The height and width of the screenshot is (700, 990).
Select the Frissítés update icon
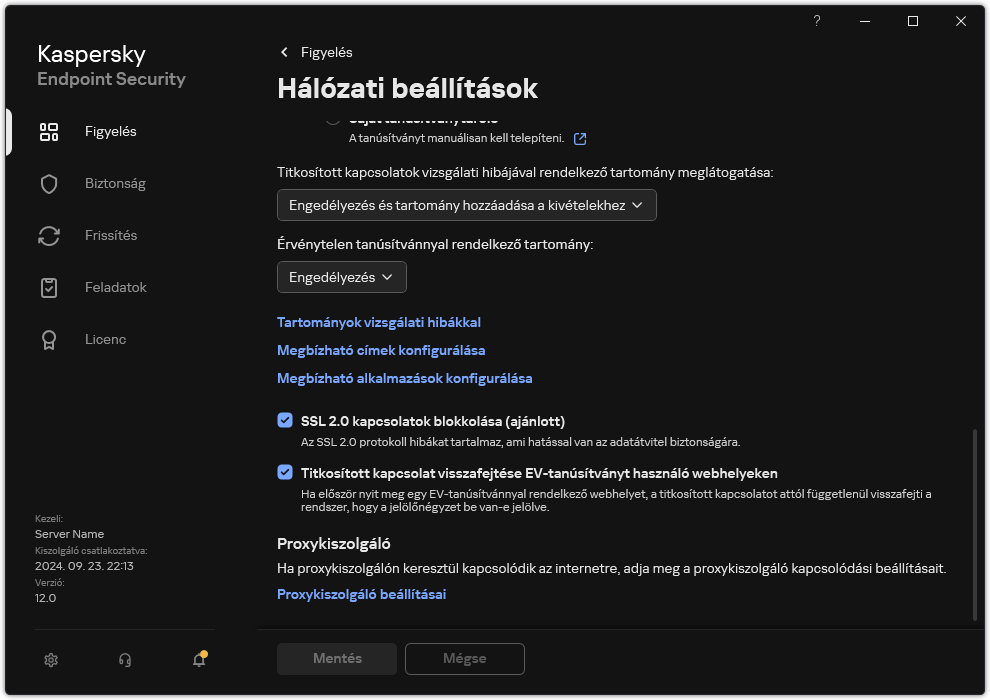48,235
